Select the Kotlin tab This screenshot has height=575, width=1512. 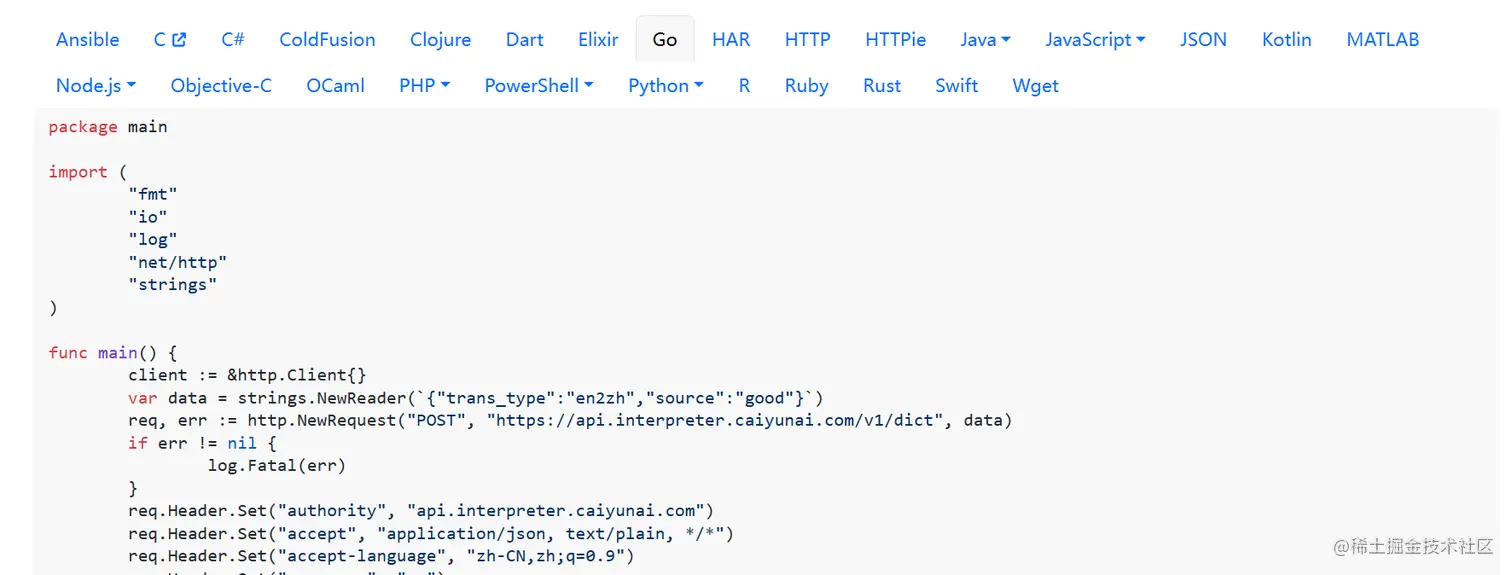pyautogui.click(x=1286, y=40)
